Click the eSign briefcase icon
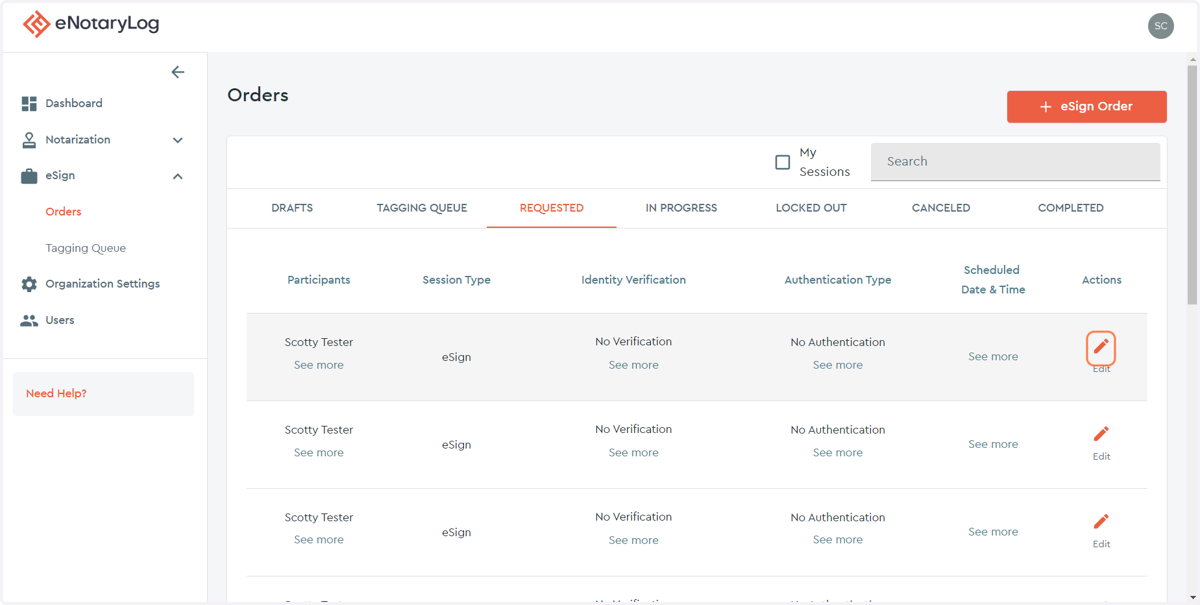Viewport: 1200px width, 605px height. 29,176
